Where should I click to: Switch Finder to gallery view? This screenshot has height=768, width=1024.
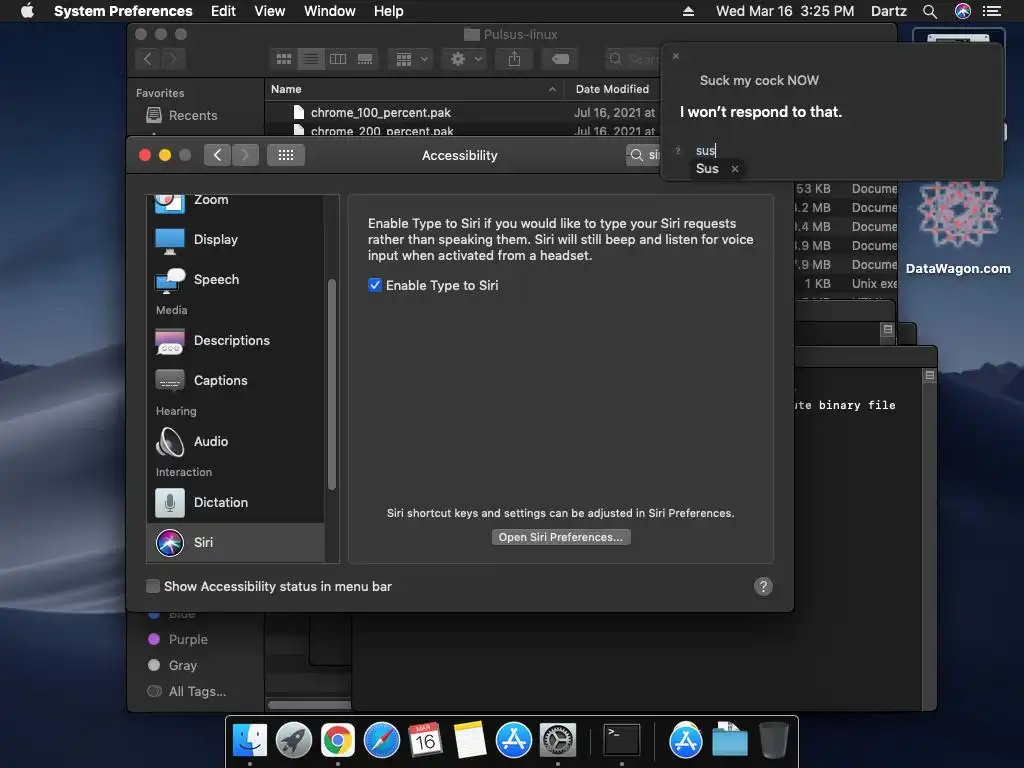(365, 59)
